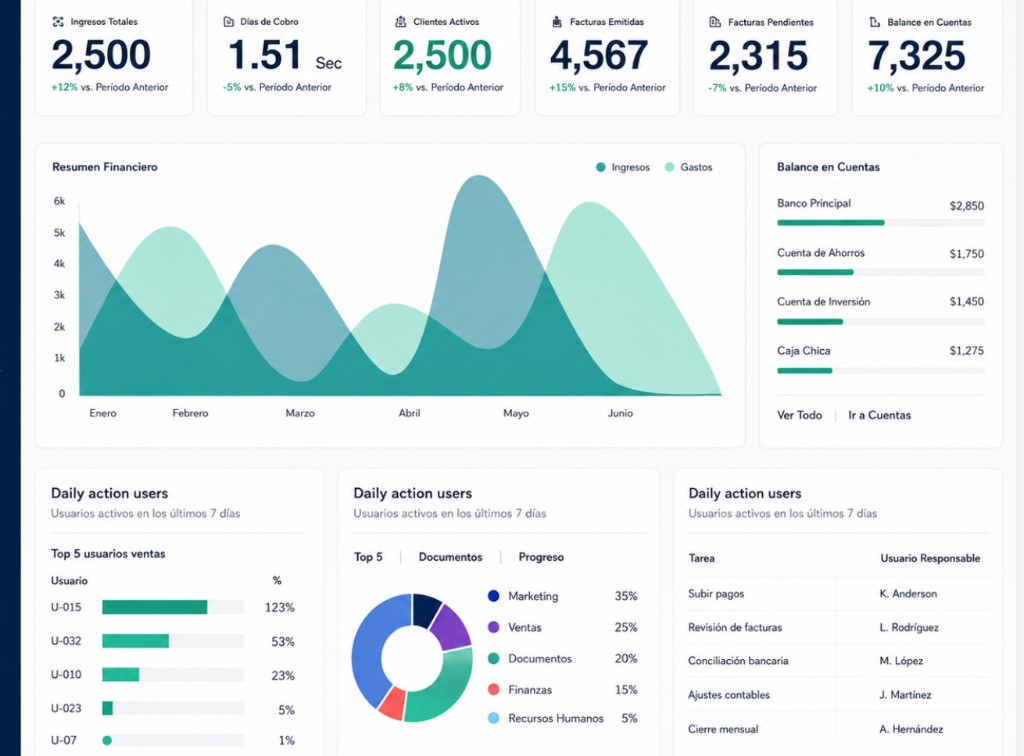Screen dimensions: 1024x756
Task: Click the Ajustes contables task
Action: tap(729, 695)
